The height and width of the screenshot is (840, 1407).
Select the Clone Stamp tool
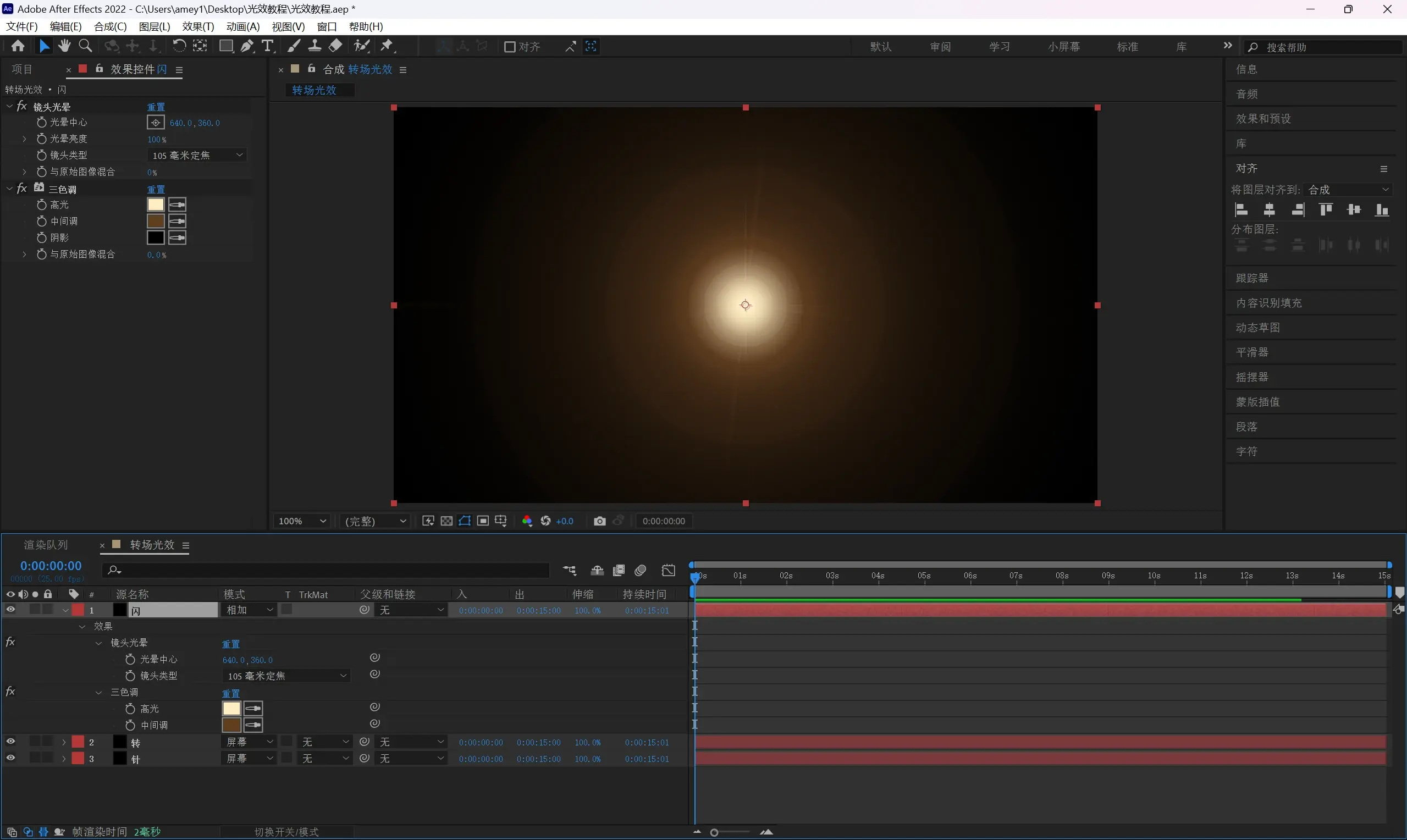tap(314, 46)
